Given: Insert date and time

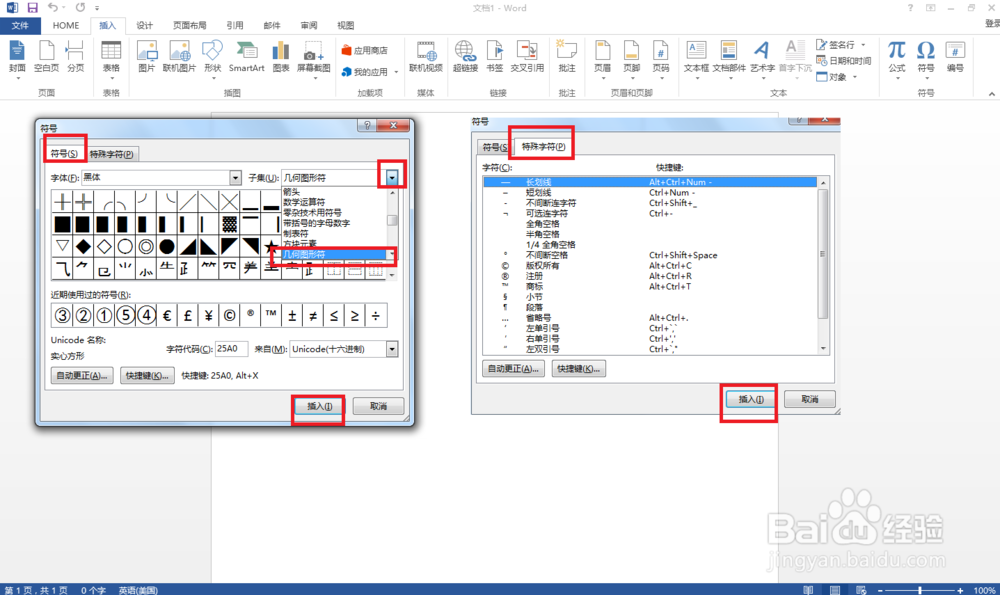Looking at the screenshot, I should (843, 61).
